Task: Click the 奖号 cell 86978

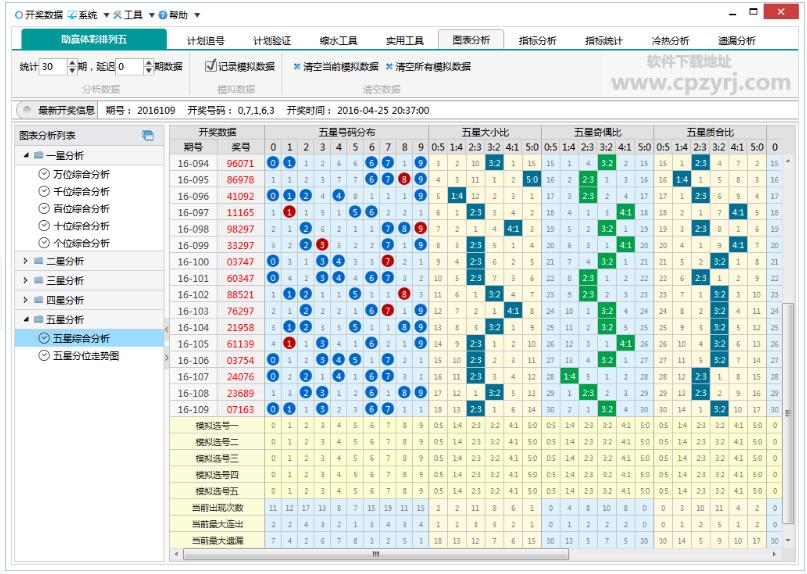Action: (x=240, y=180)
